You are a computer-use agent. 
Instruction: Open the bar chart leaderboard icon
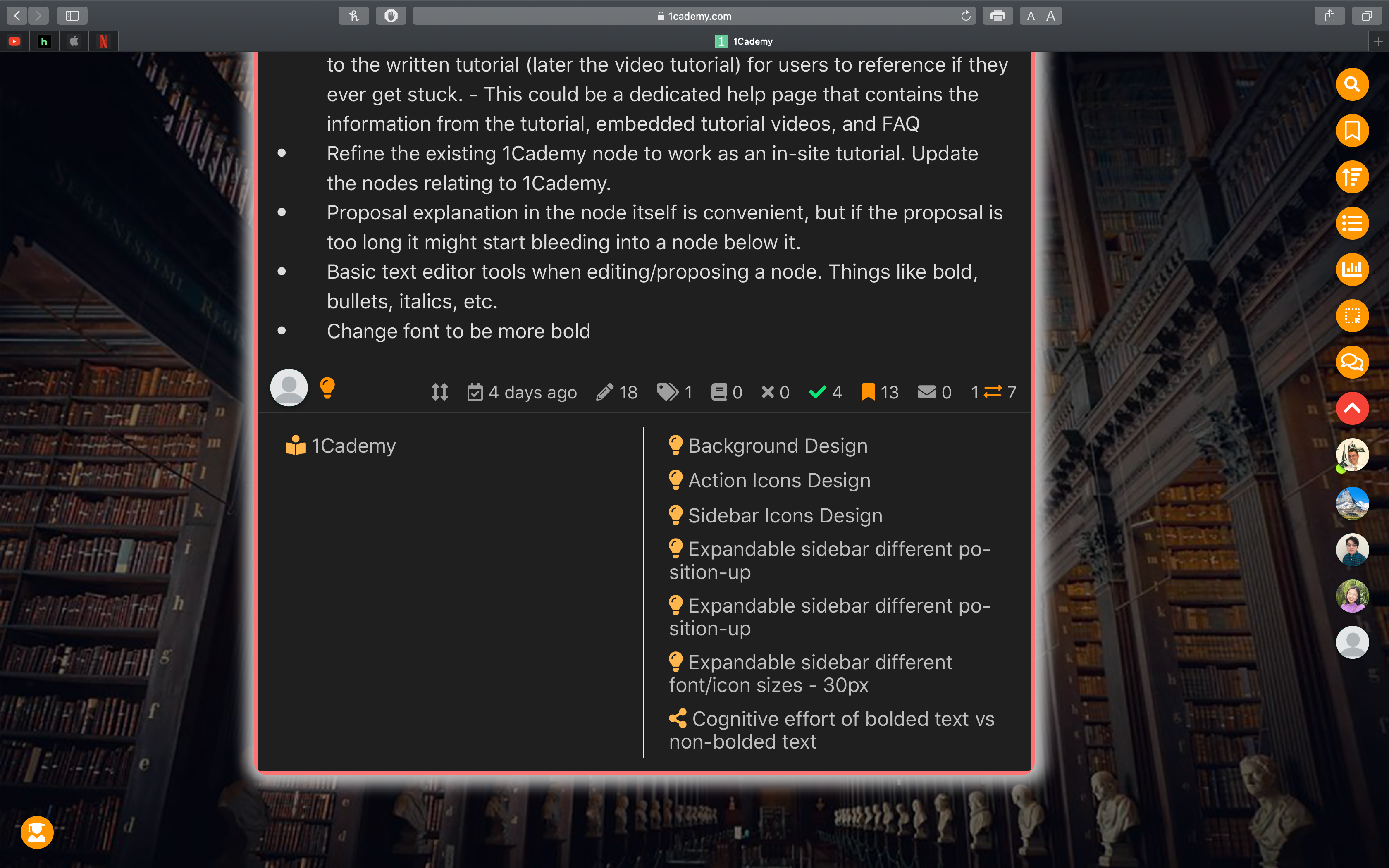click(1352, 269)
